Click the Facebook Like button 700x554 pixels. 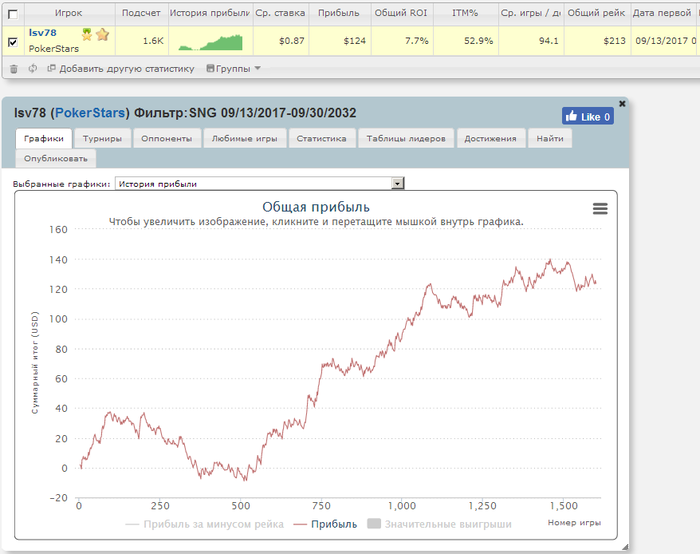[x=588, y=117]
